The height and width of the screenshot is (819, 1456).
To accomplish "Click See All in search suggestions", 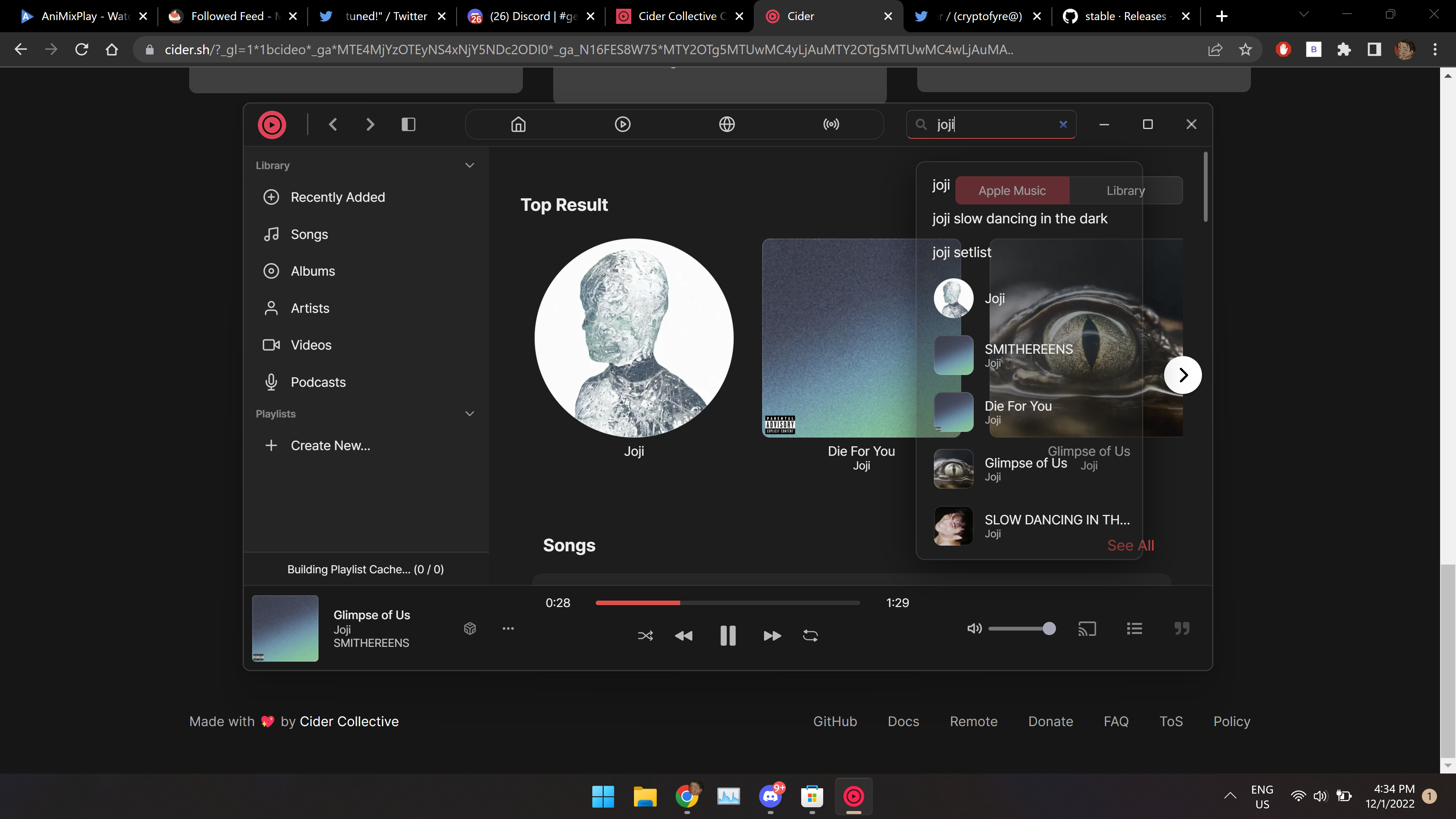I will (1130, 546).
